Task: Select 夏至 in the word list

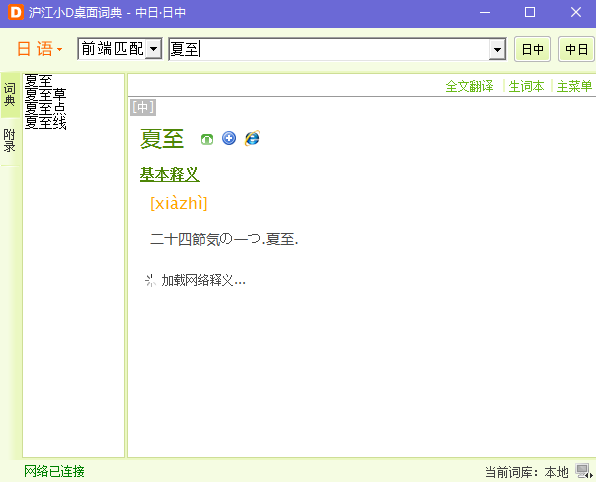Action: pos(38,81)
